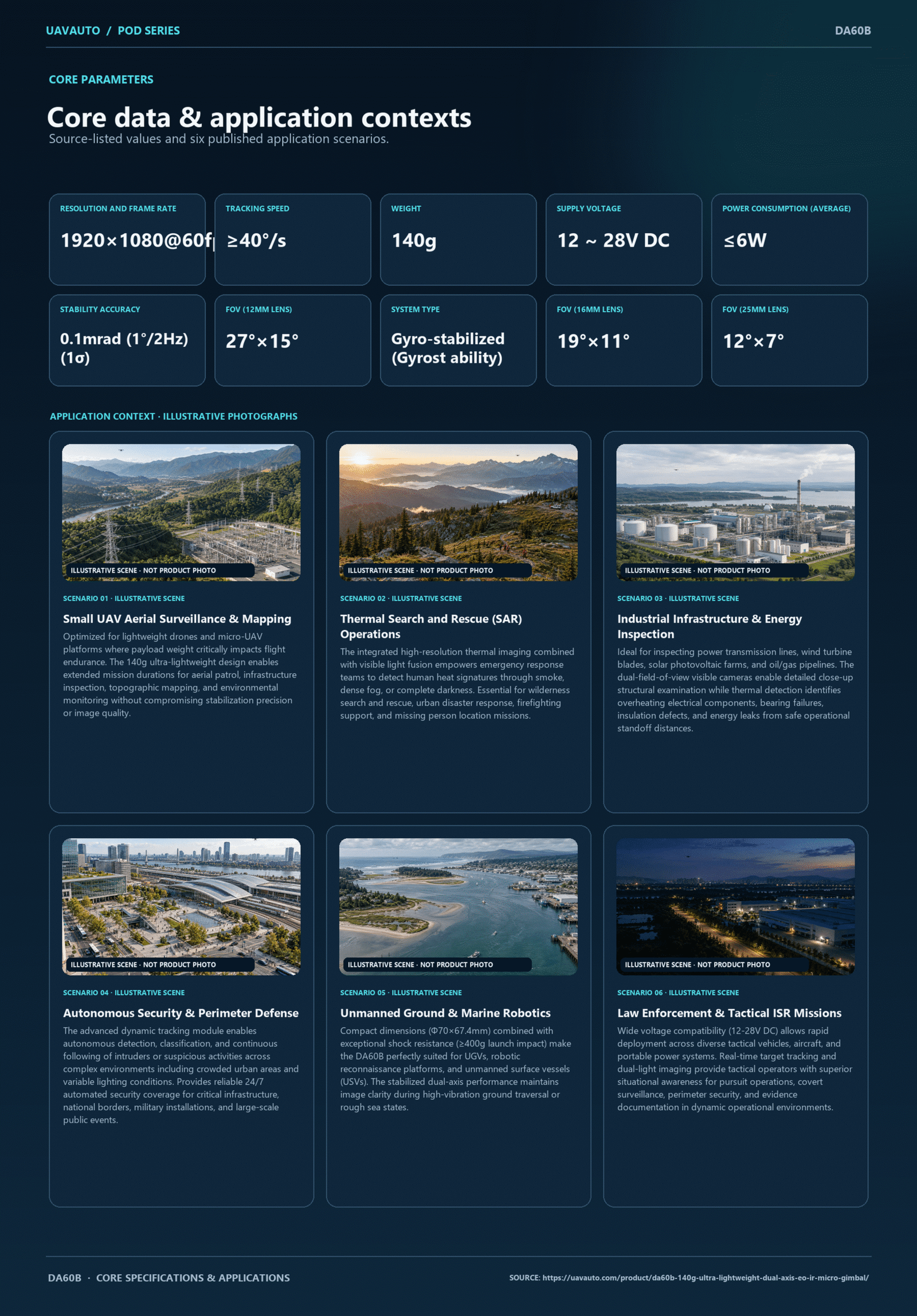Click the industrial plant photo's 'Illustrative Scene' badge

click(x=715, y=570)
